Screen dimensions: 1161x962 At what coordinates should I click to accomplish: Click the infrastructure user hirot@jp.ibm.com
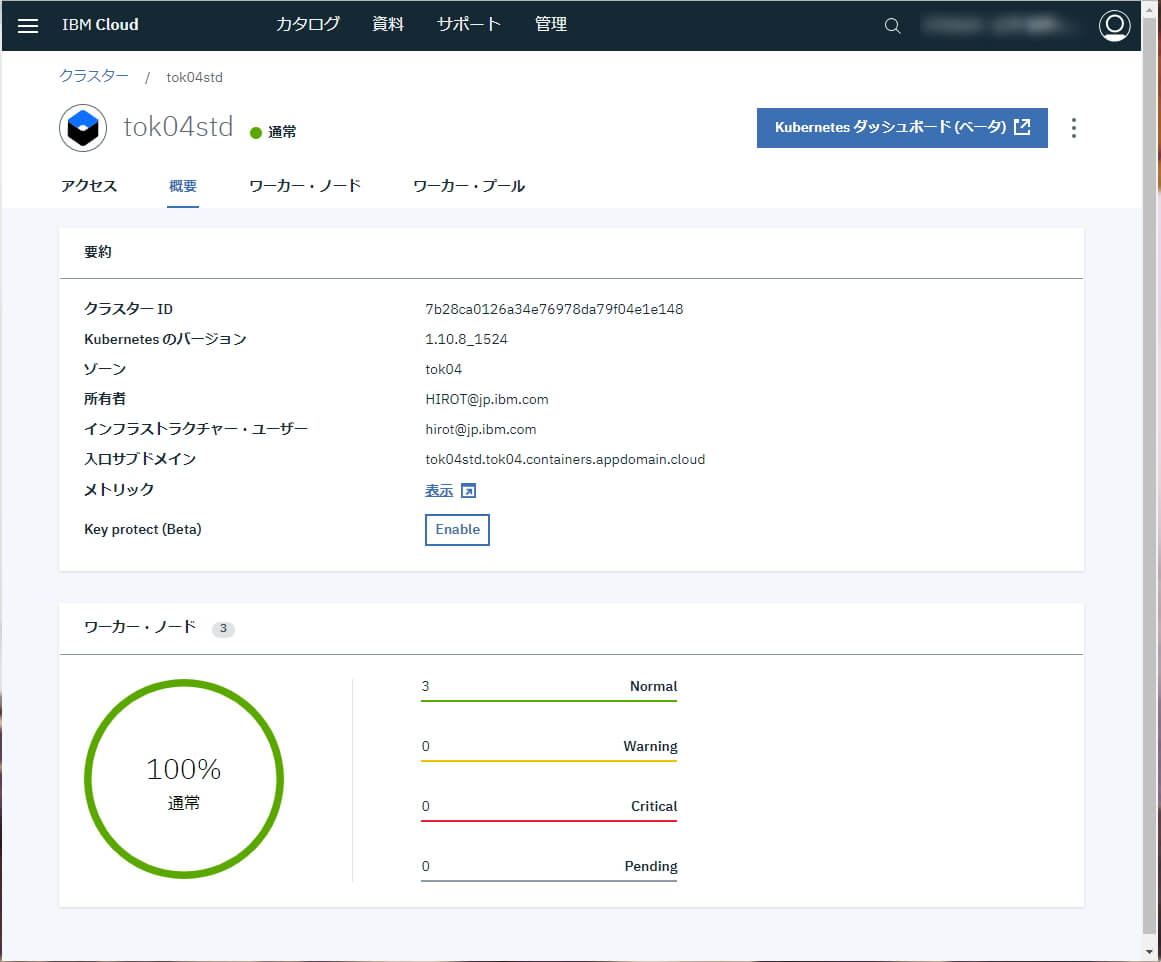click(481, 430)
